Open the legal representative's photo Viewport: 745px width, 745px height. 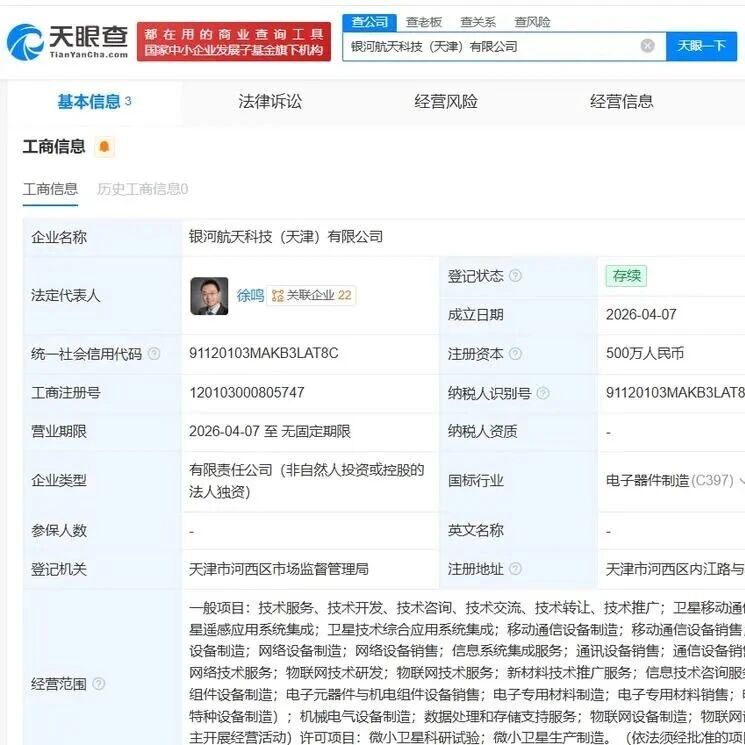(x=209, y=296)
